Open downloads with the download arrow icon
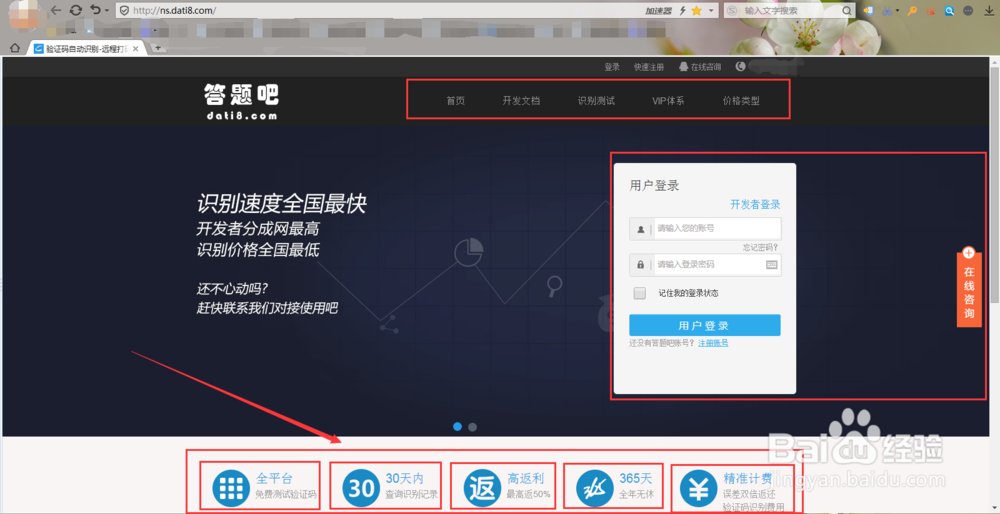1000x514 pixels. pos(989,10)
